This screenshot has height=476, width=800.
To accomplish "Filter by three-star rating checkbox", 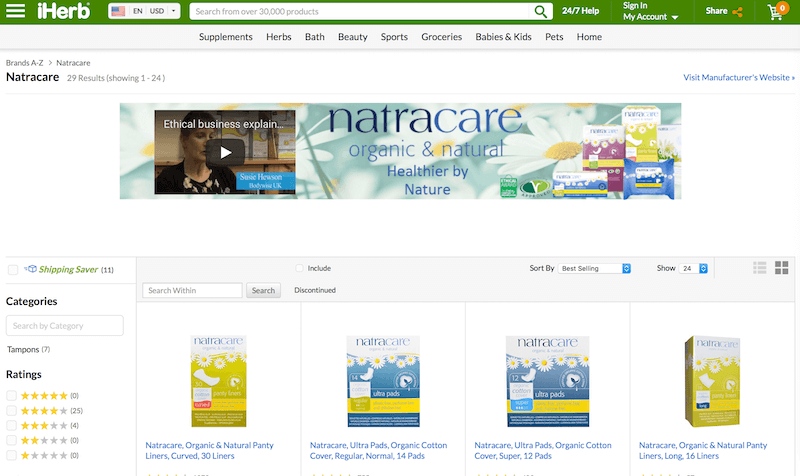I will point(12,425).
